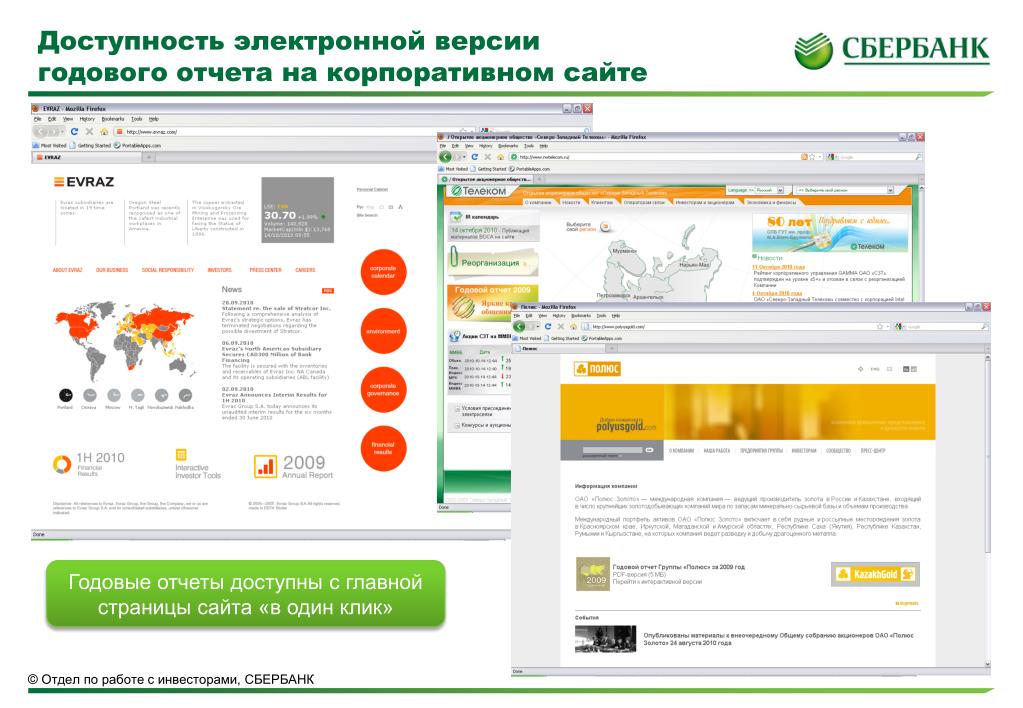Reload the page in EVRAZ Firefox window
The image size is (1023, 708).
(74, 132)
